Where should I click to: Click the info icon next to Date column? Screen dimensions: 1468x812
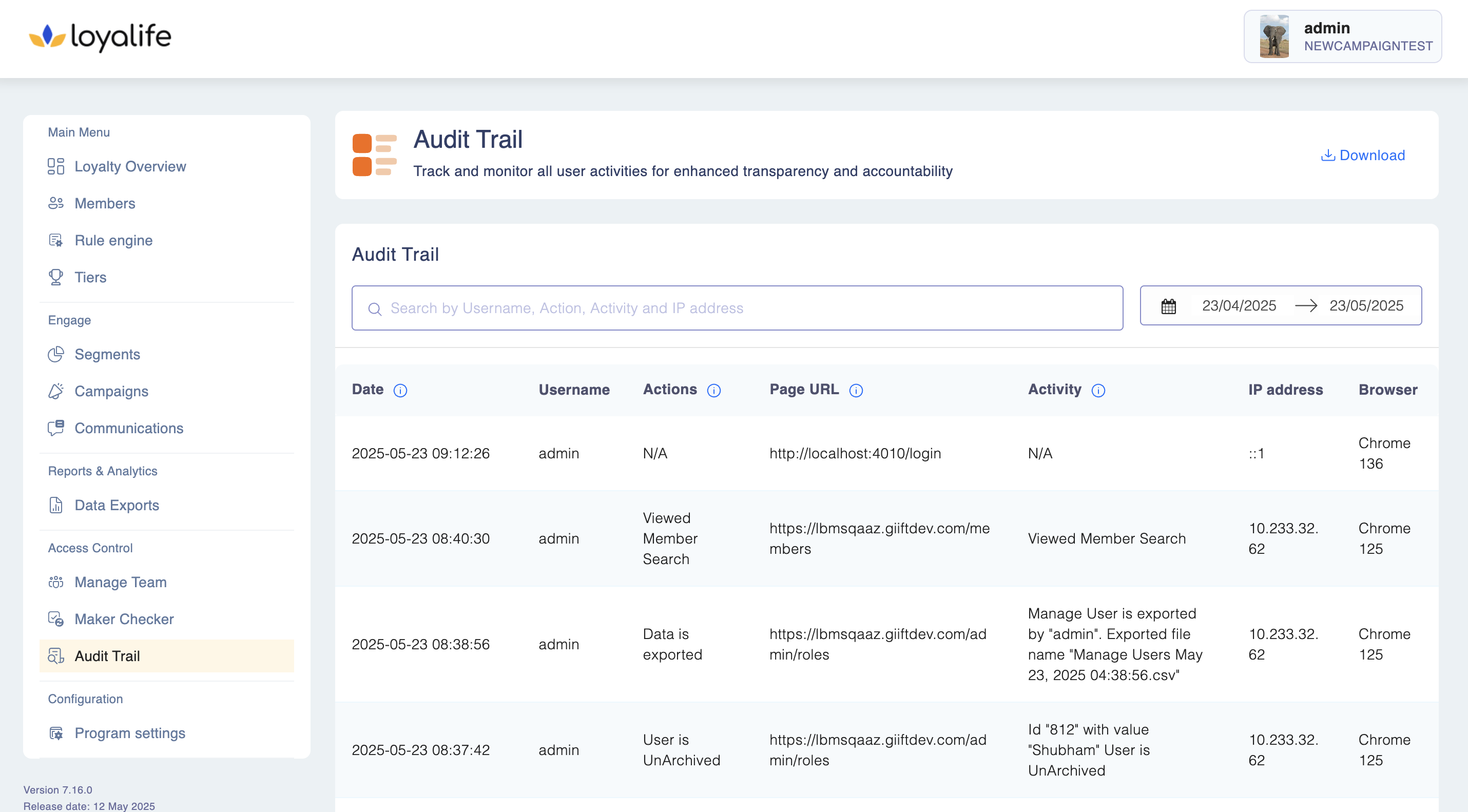tap(400, 390)
